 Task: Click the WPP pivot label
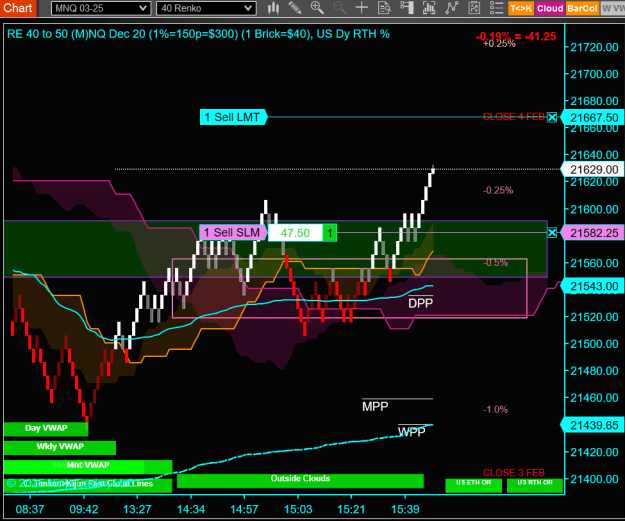[412, 432]
